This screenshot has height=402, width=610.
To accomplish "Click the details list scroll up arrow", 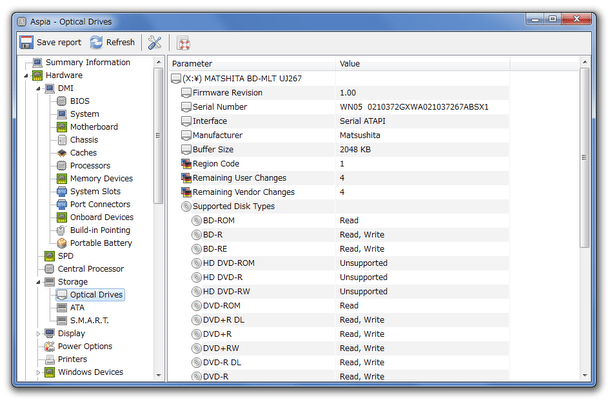I will click(584, 62).
